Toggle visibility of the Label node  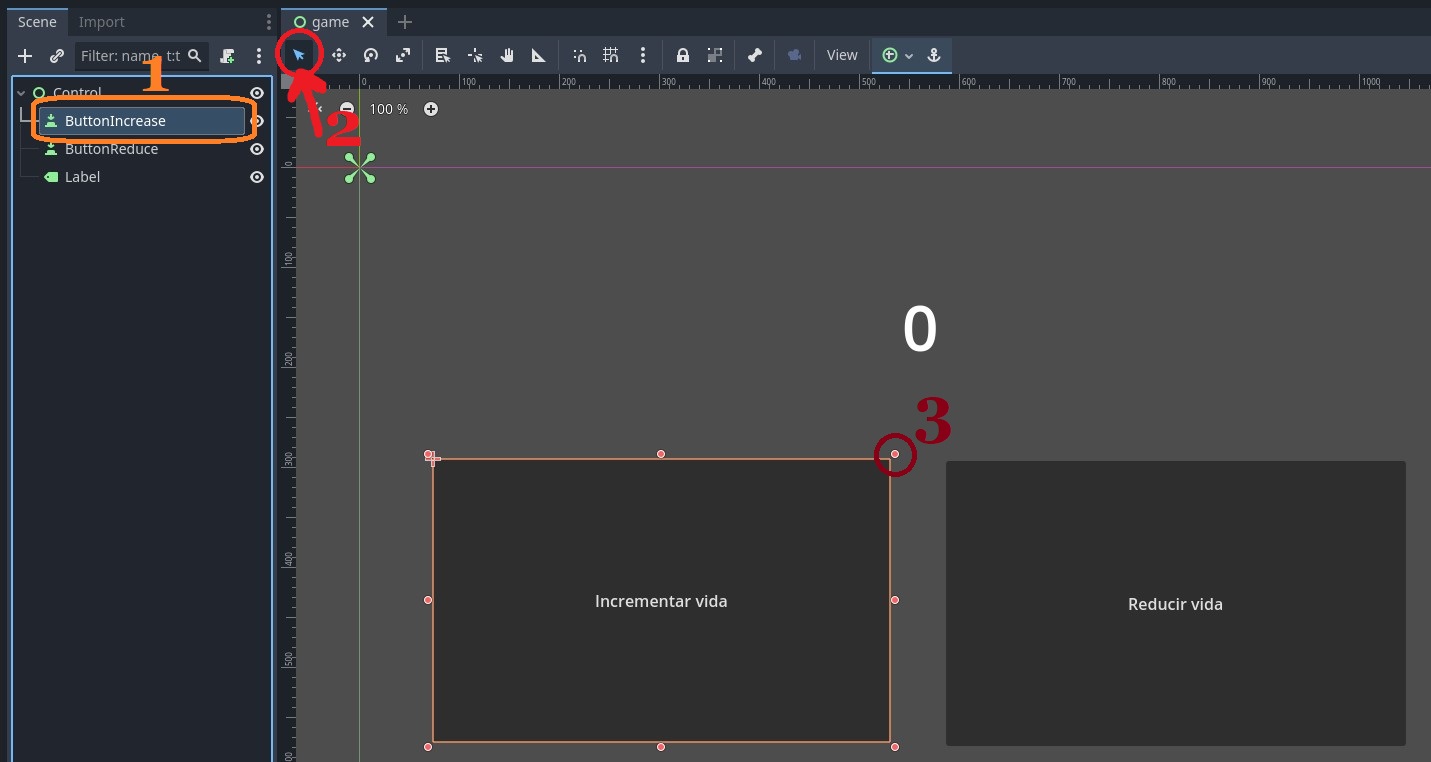pyautogui.click(x=257, y=177)
